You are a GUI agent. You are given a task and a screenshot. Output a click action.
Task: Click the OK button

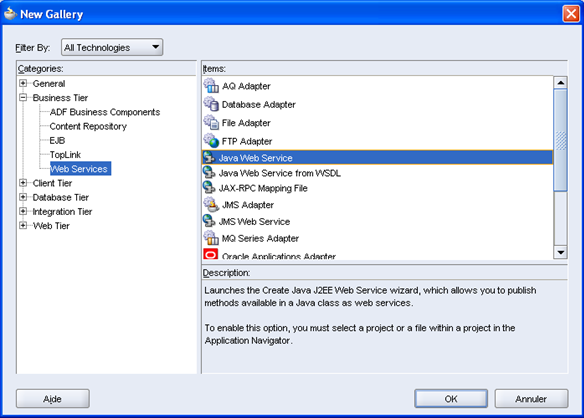tap(451, 399)
